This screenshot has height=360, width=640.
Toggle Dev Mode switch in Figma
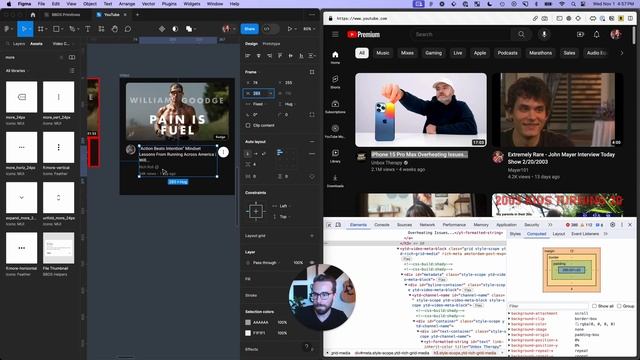click(x=271, y=29)
